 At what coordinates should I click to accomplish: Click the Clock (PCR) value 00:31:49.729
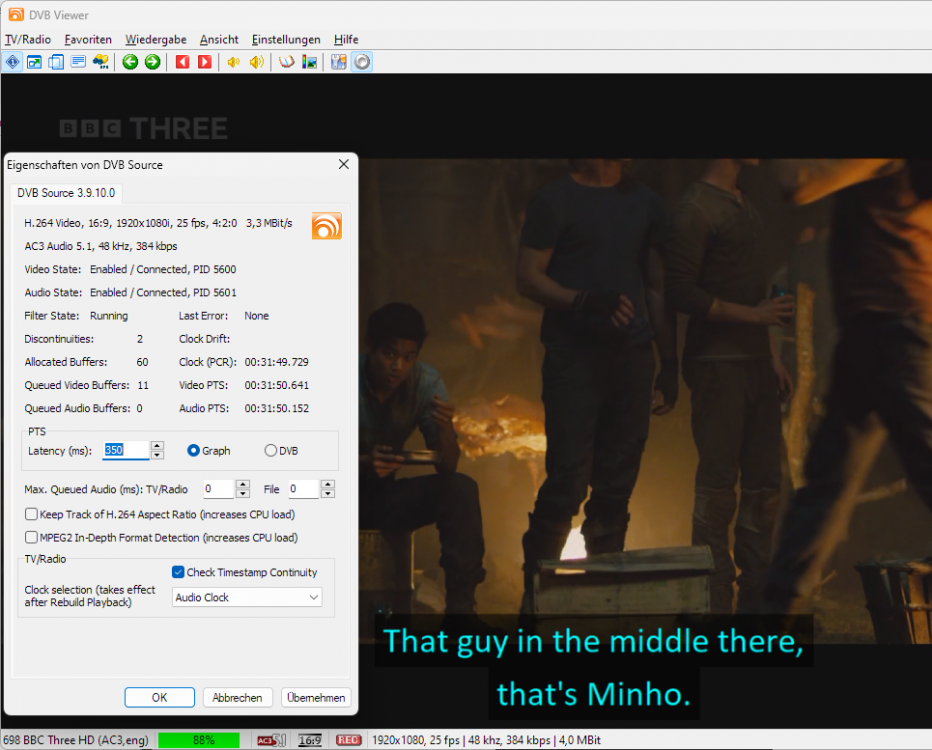276,362
